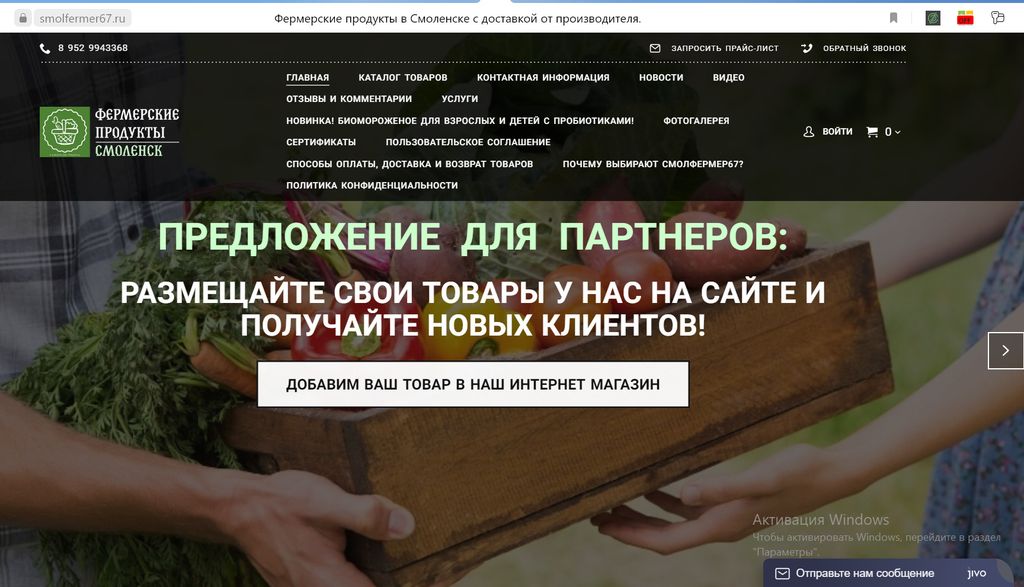Select Контактная информация in the navigation
1024x587 pixels.
coord(543,78)
